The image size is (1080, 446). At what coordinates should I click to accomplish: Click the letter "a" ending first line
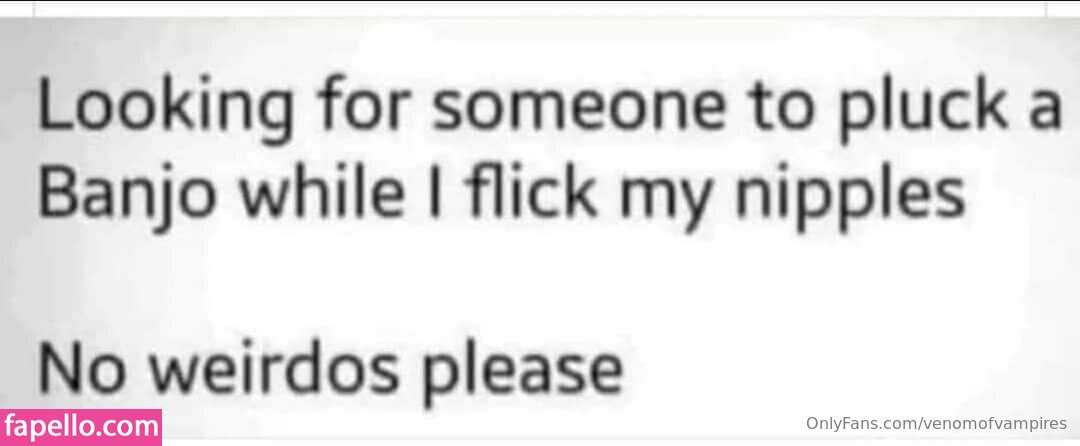1041,114
